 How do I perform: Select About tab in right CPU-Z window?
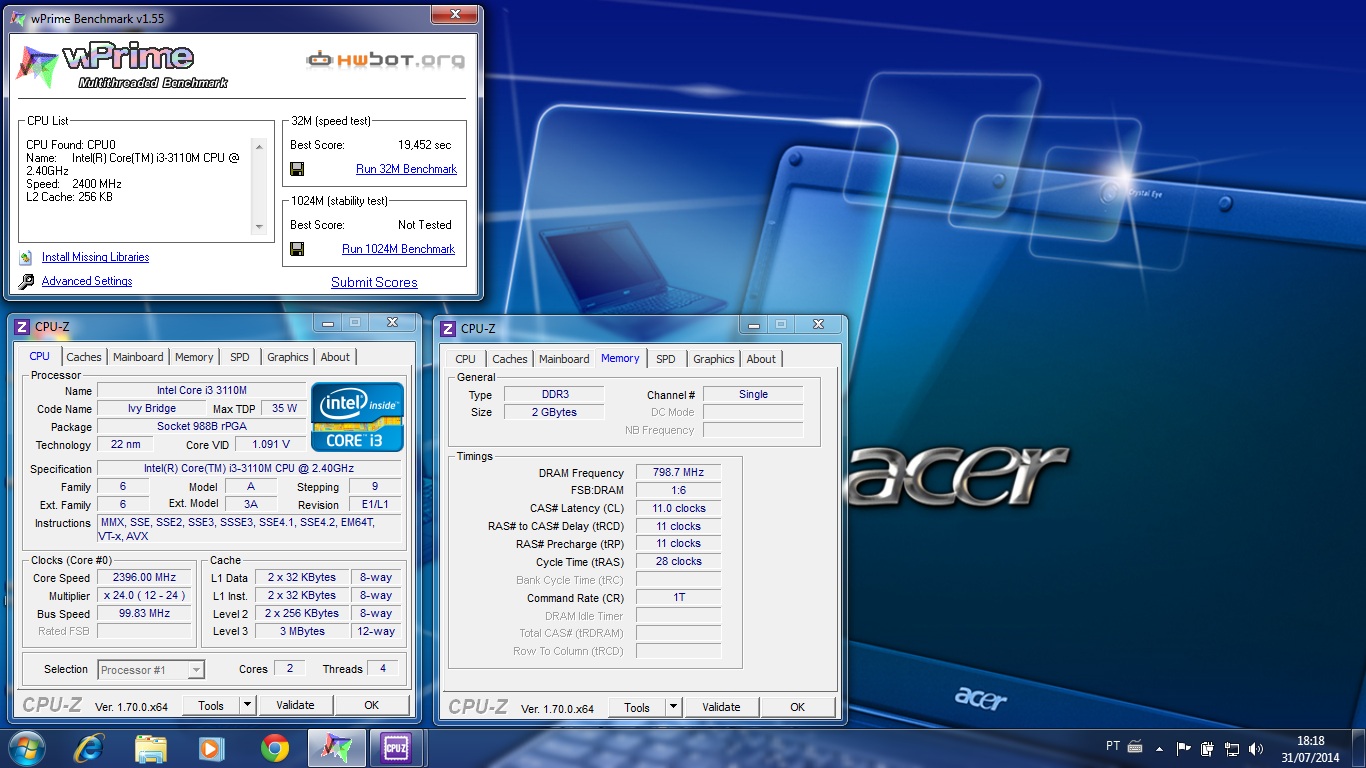pyautogui.click(x=761, y=359)
